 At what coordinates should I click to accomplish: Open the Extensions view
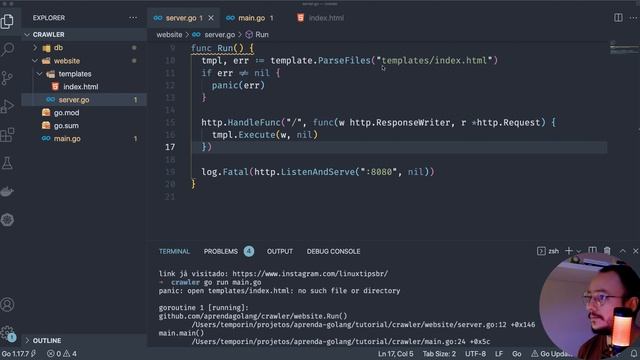7,135
